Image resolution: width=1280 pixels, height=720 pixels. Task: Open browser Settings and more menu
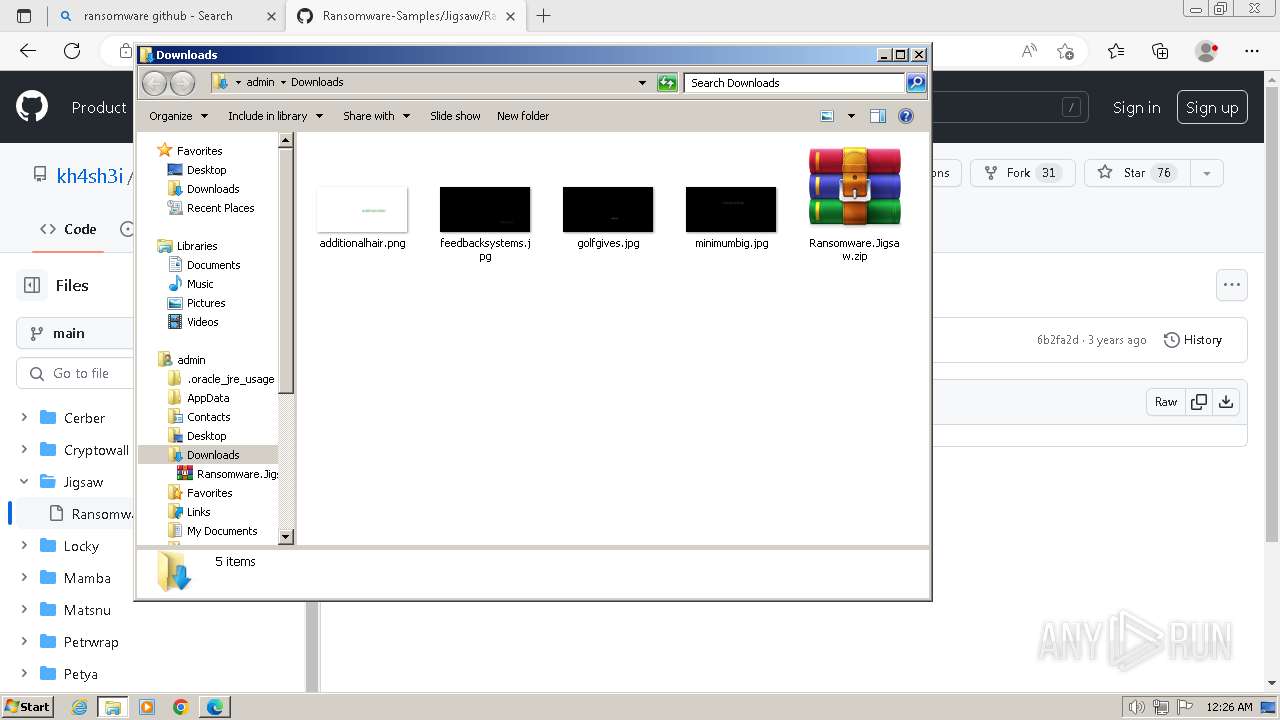(x=1252, y=51)
